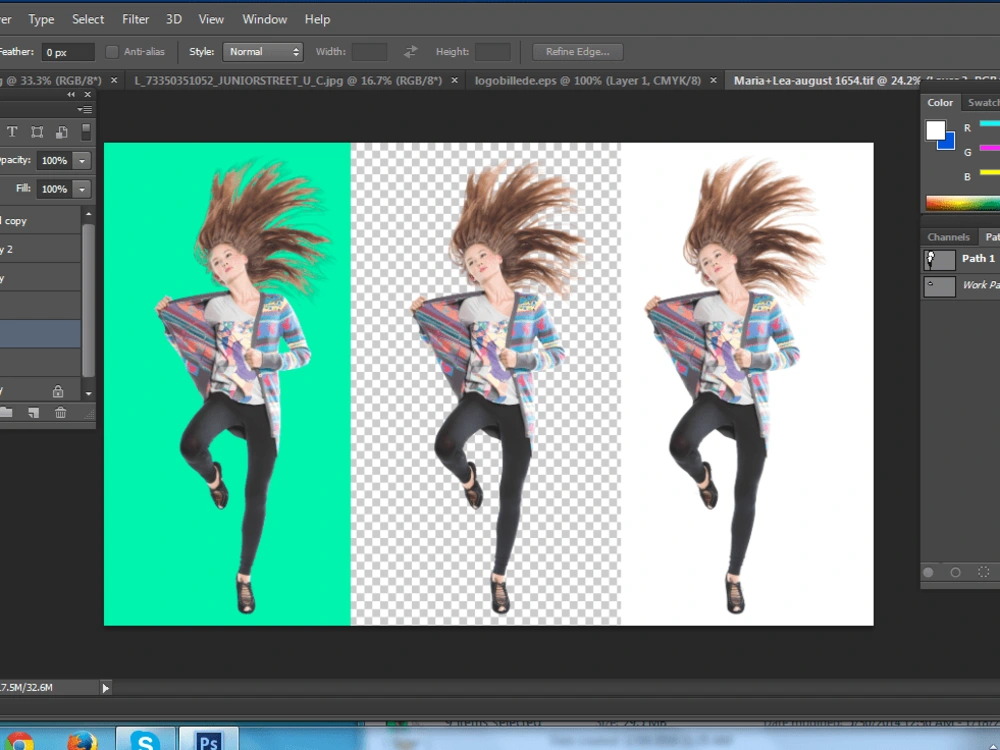Select the Work Path thumbnail
Viewport: 1000px width, 750px height.
pyautogui.click(x=940, y=286)
